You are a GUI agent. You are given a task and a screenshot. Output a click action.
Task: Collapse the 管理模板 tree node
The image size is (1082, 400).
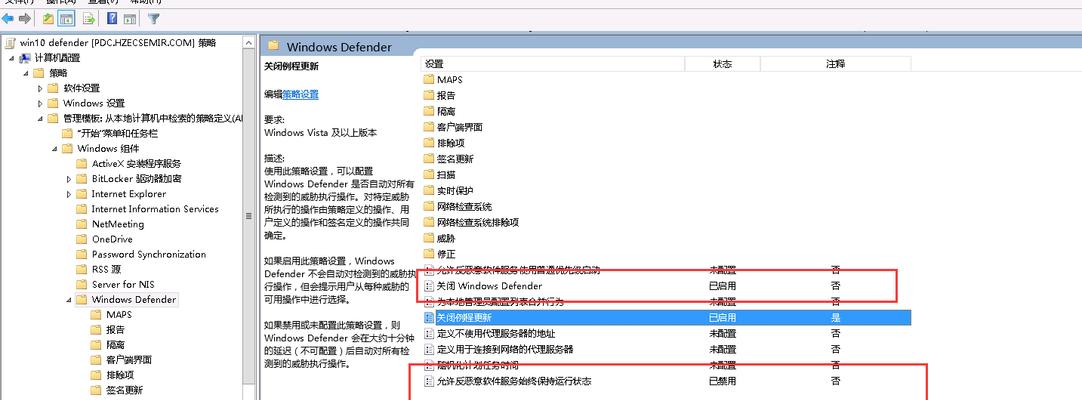point(40,119)
